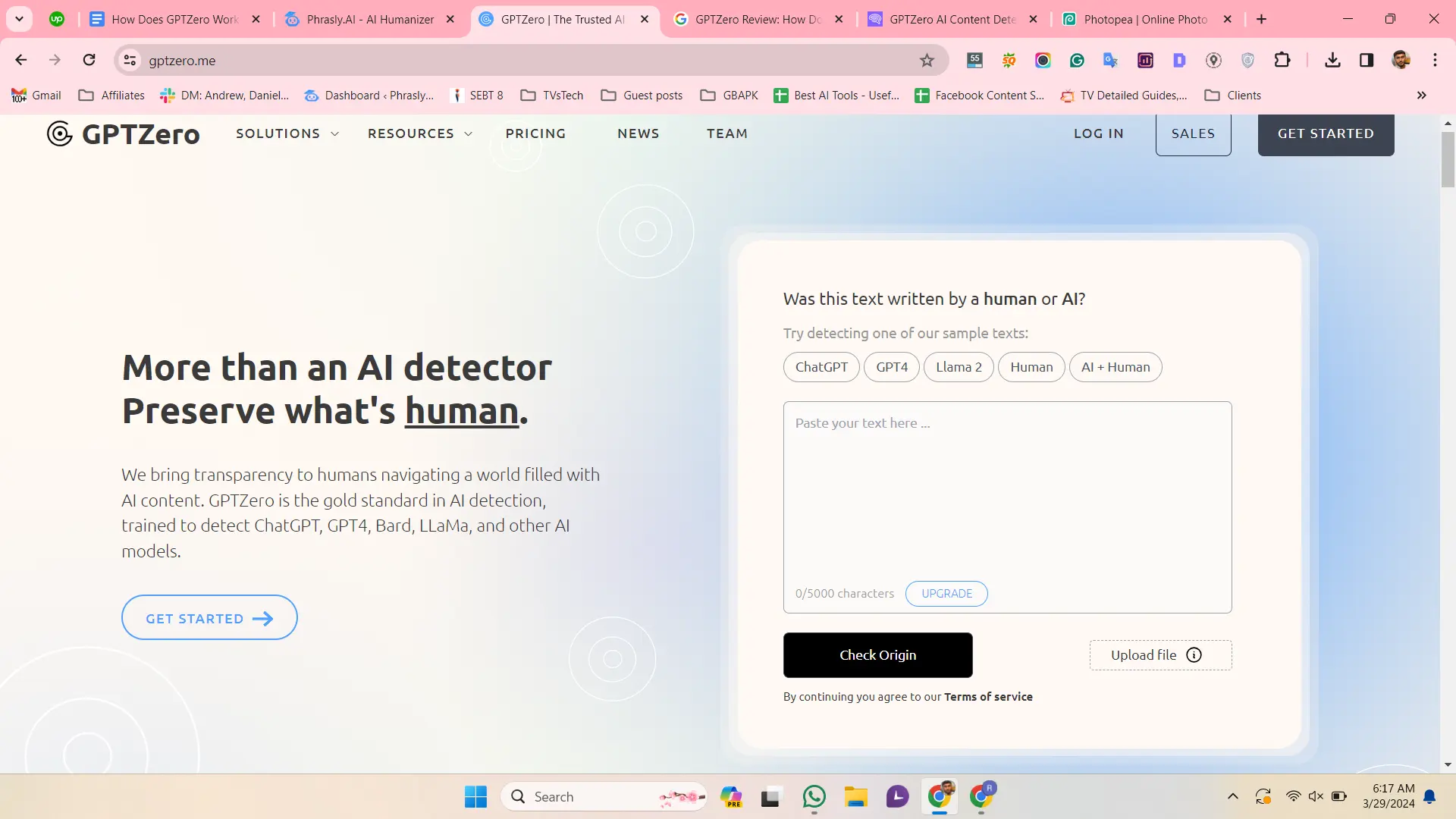Viewport: 1456px width, 819px height.
Task: Open the Clients bookmark folder
Action: click(x=1233, y=96)
